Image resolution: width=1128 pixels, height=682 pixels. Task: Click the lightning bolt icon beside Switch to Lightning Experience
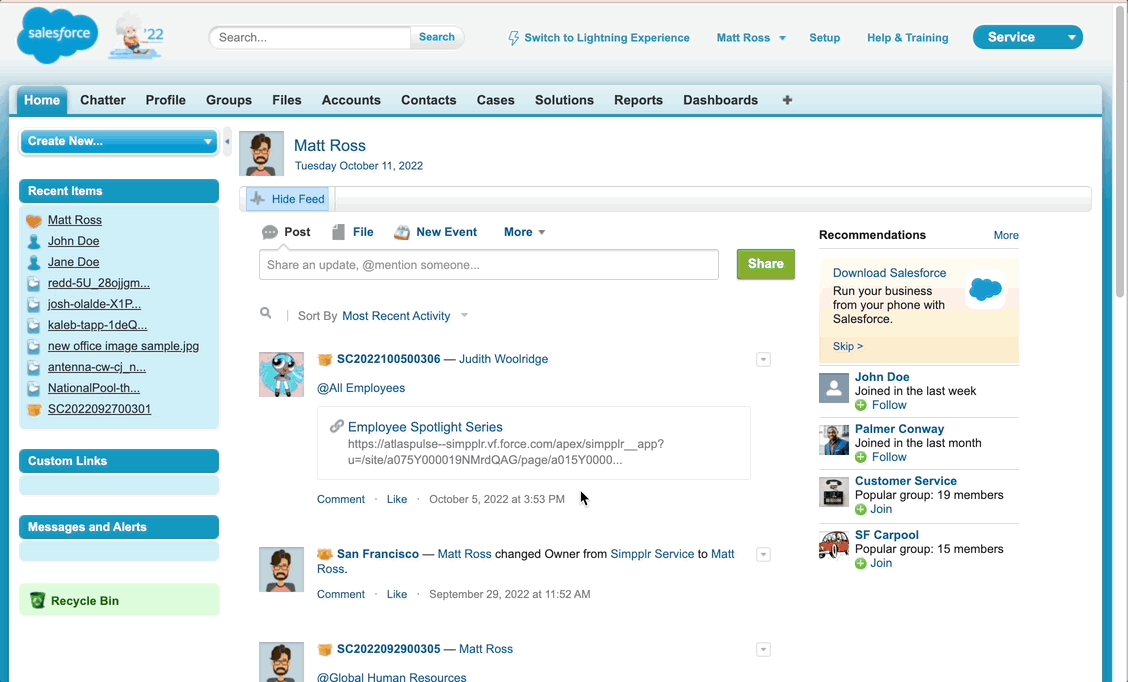click(x=514, y=38)
